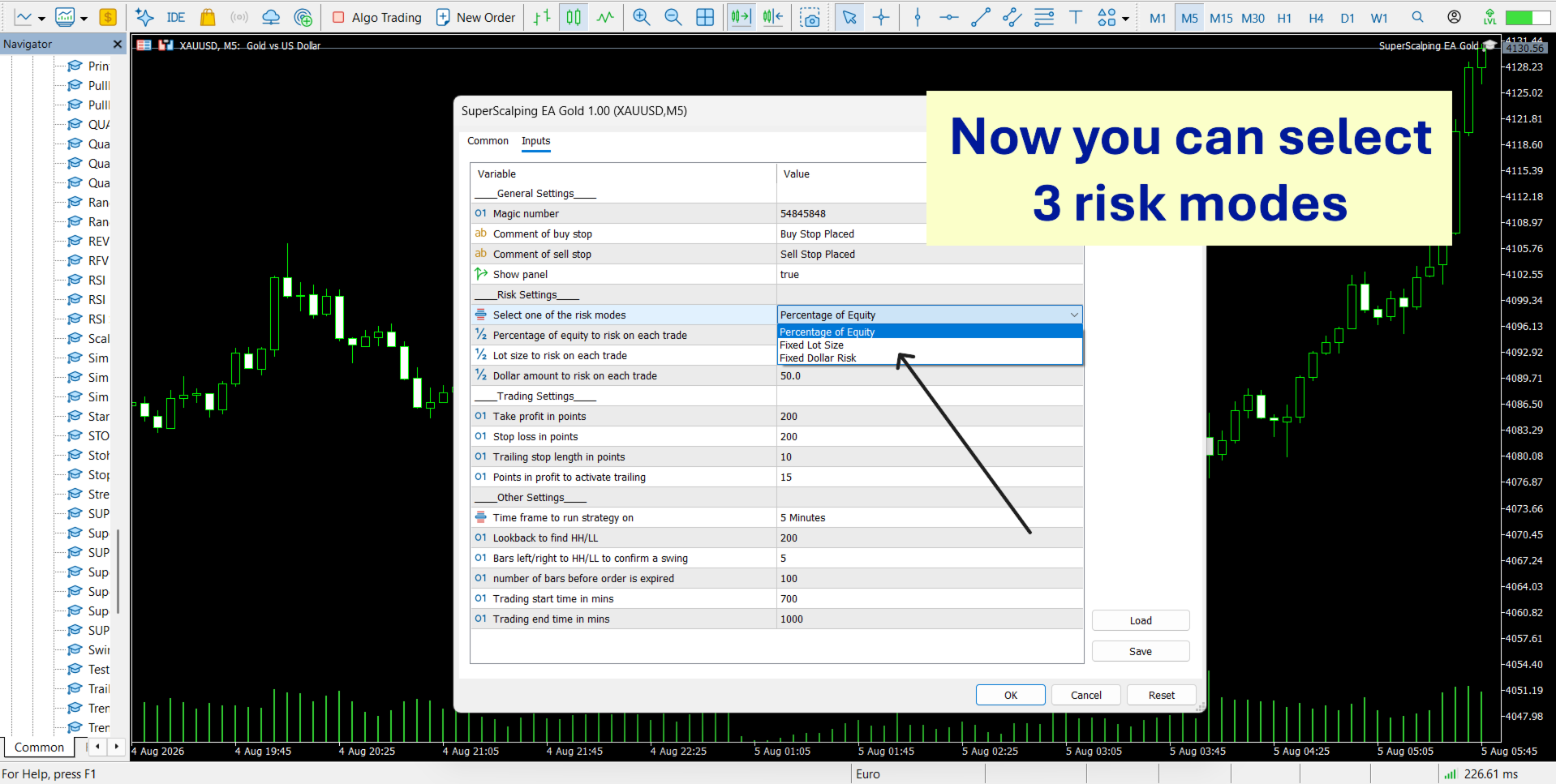Confirm settings with OK button
The height and width of the screenshot is (784, 1556).
click(x=1011, y=695)
